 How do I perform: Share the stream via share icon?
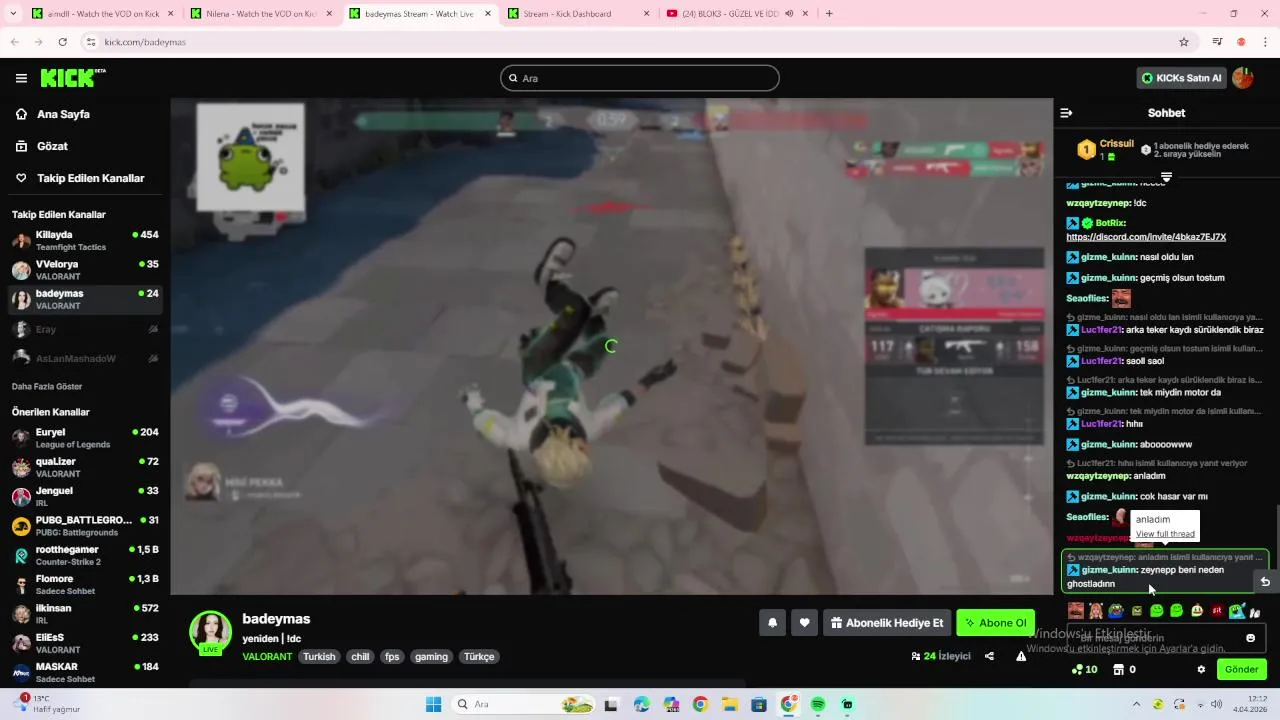tap(989, 656)
